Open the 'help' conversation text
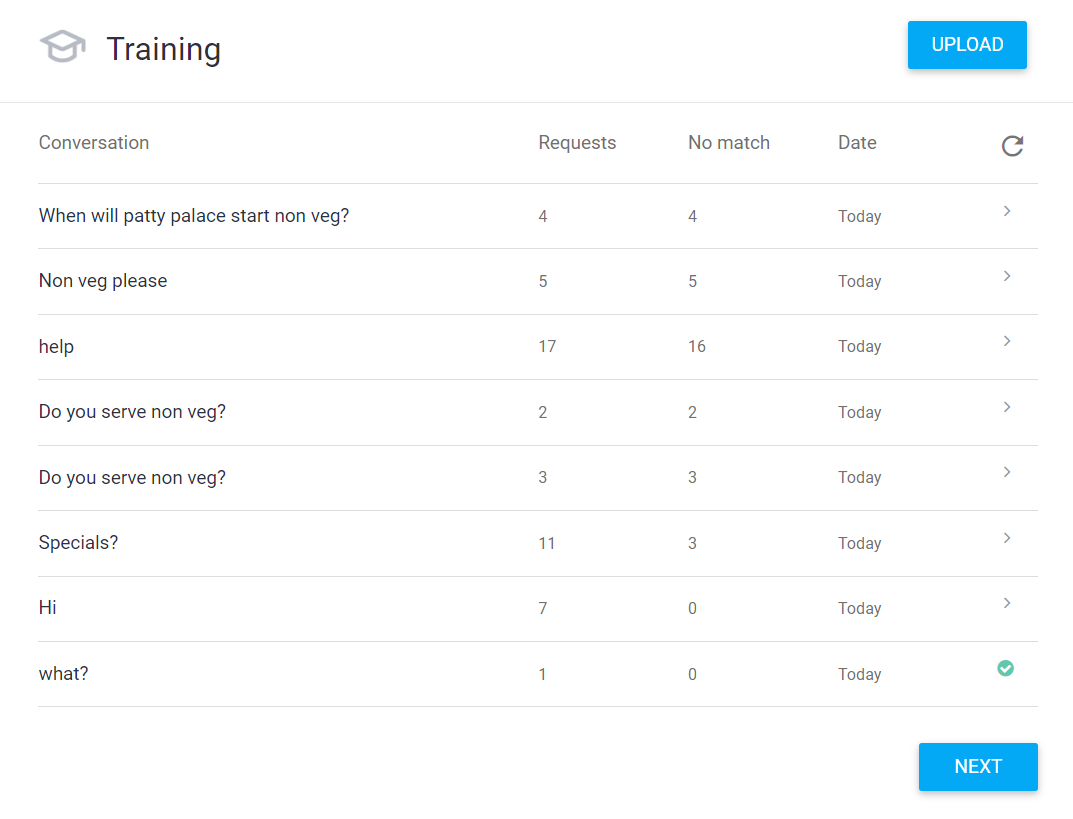This screenshot has width=1073, height=819. 56,346
